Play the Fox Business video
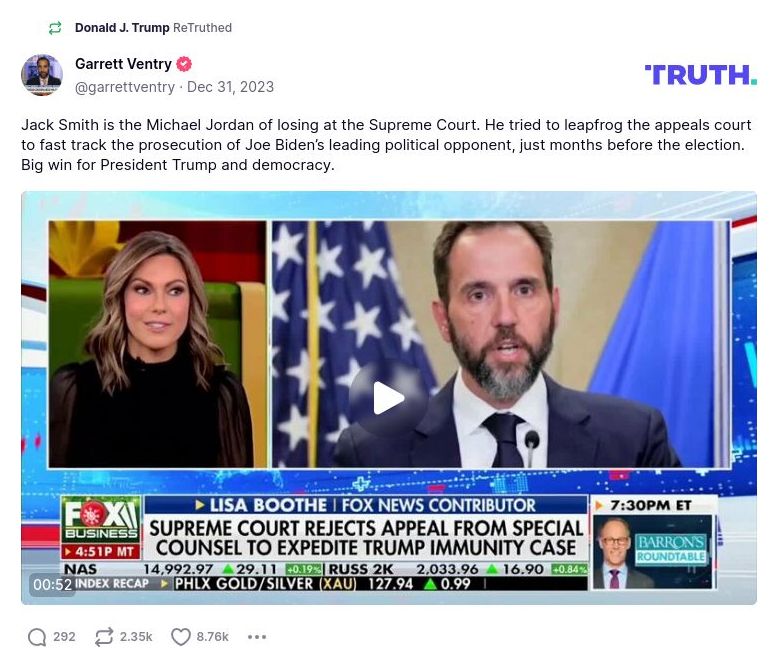This screenshot has width=778, height=667. click(389, 398)
